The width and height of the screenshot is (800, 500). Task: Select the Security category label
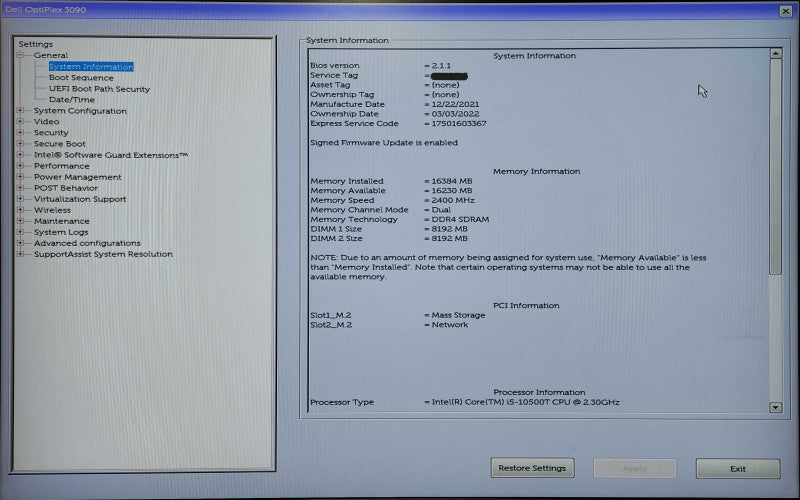pyautogui.click(x=51, y=133)
